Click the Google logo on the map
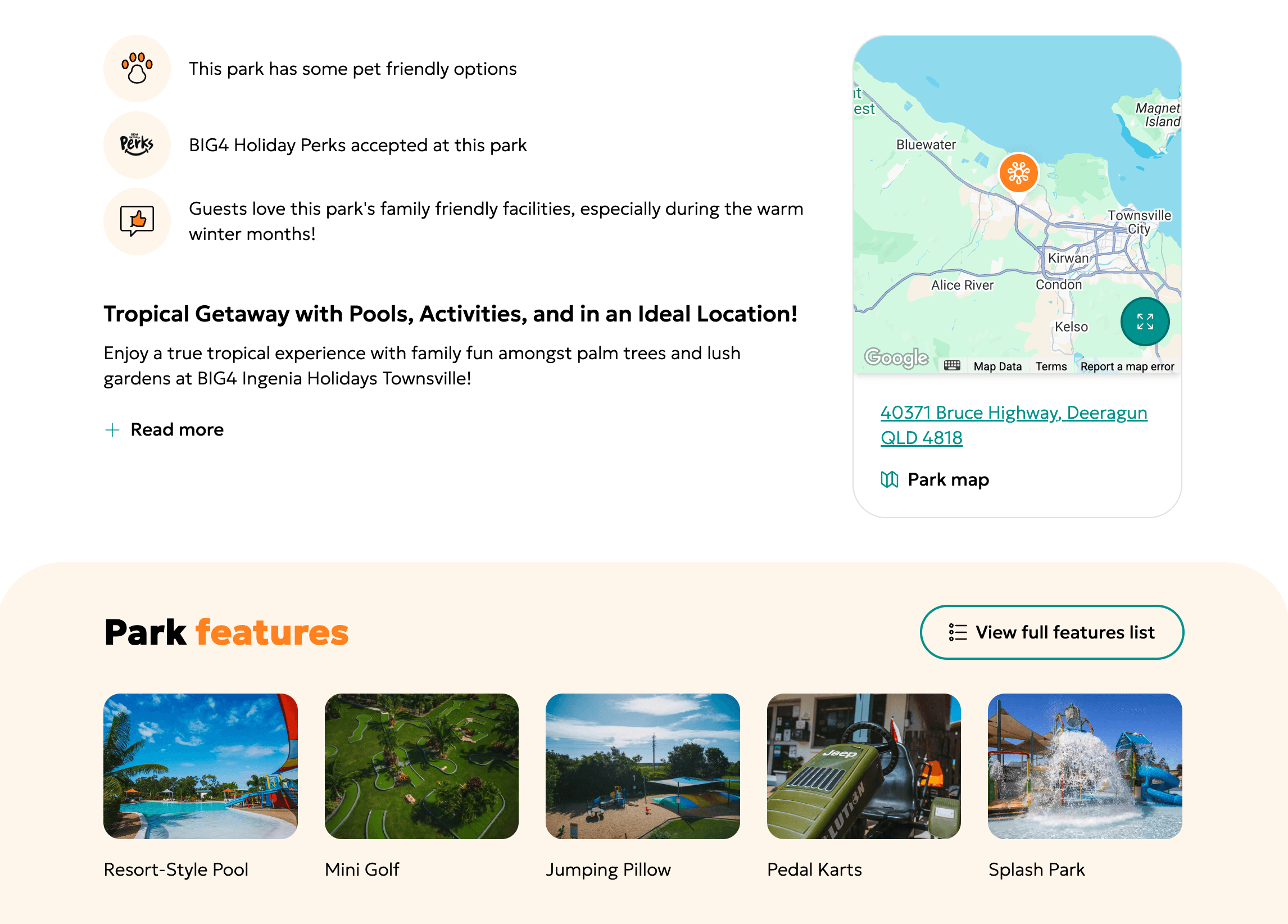The width and height of the screenshot is (1288, 924). tap(896, 357)
